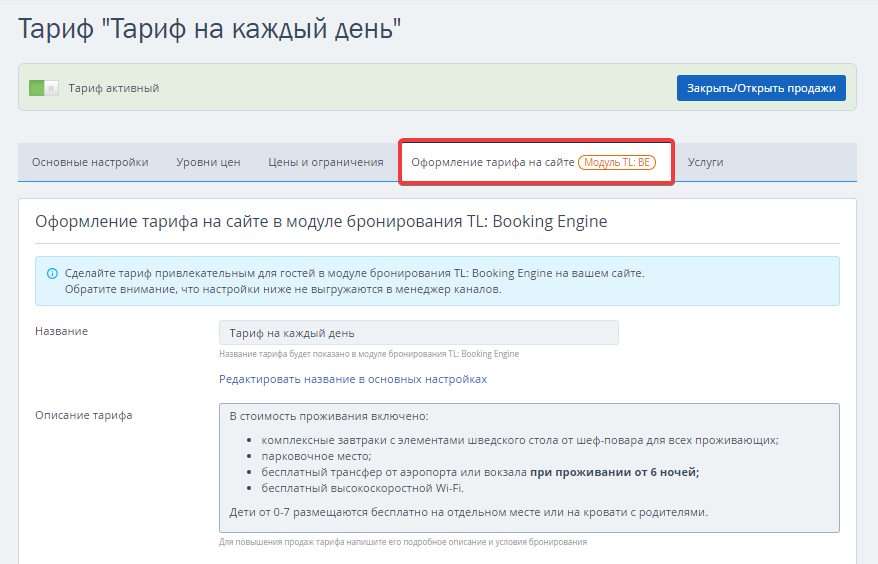The height and width of the screenshot is (564, 878).
Task: Click the 'Название' field with 'Тариф на каждый день'
Action: point(419,333)
